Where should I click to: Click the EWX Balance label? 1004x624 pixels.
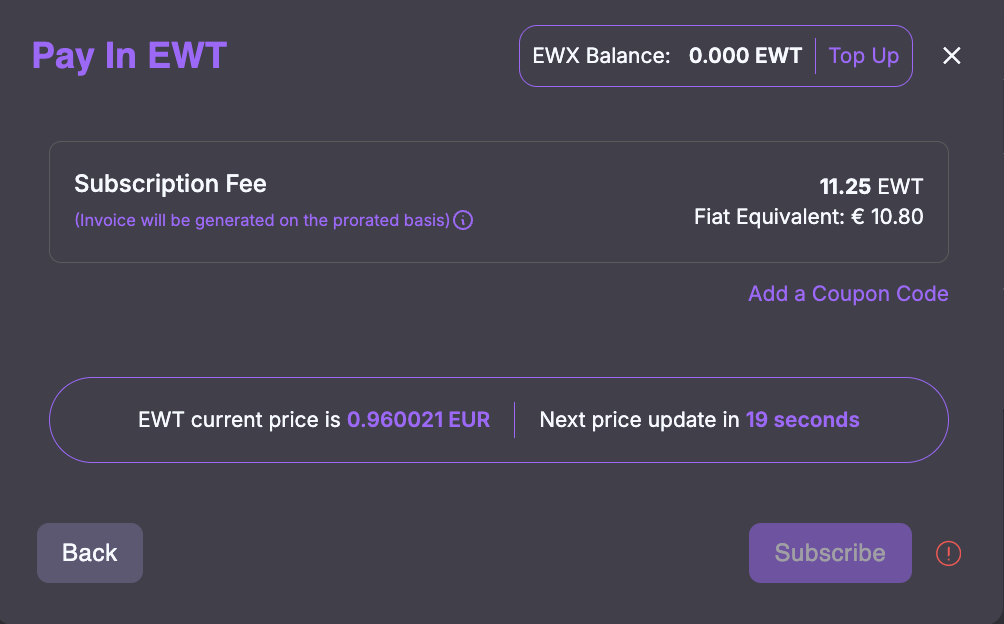601,56
